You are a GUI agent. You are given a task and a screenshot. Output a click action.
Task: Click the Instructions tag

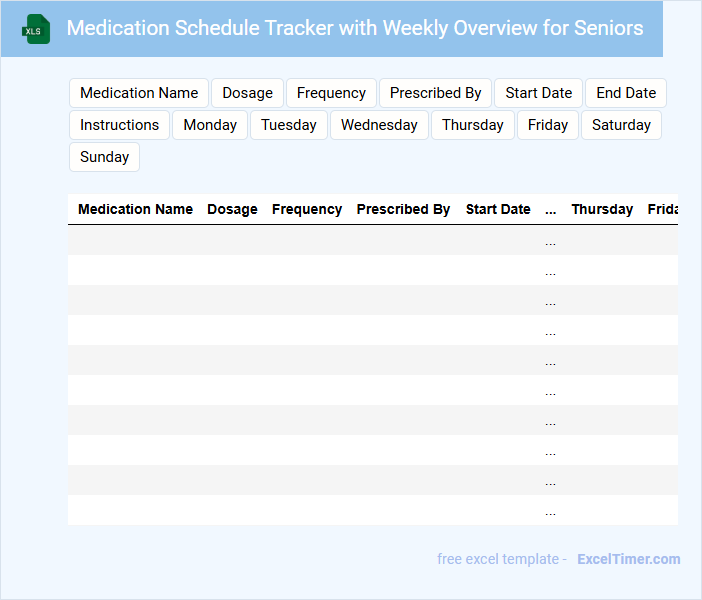pyautogui.click(x=119, y=125)
